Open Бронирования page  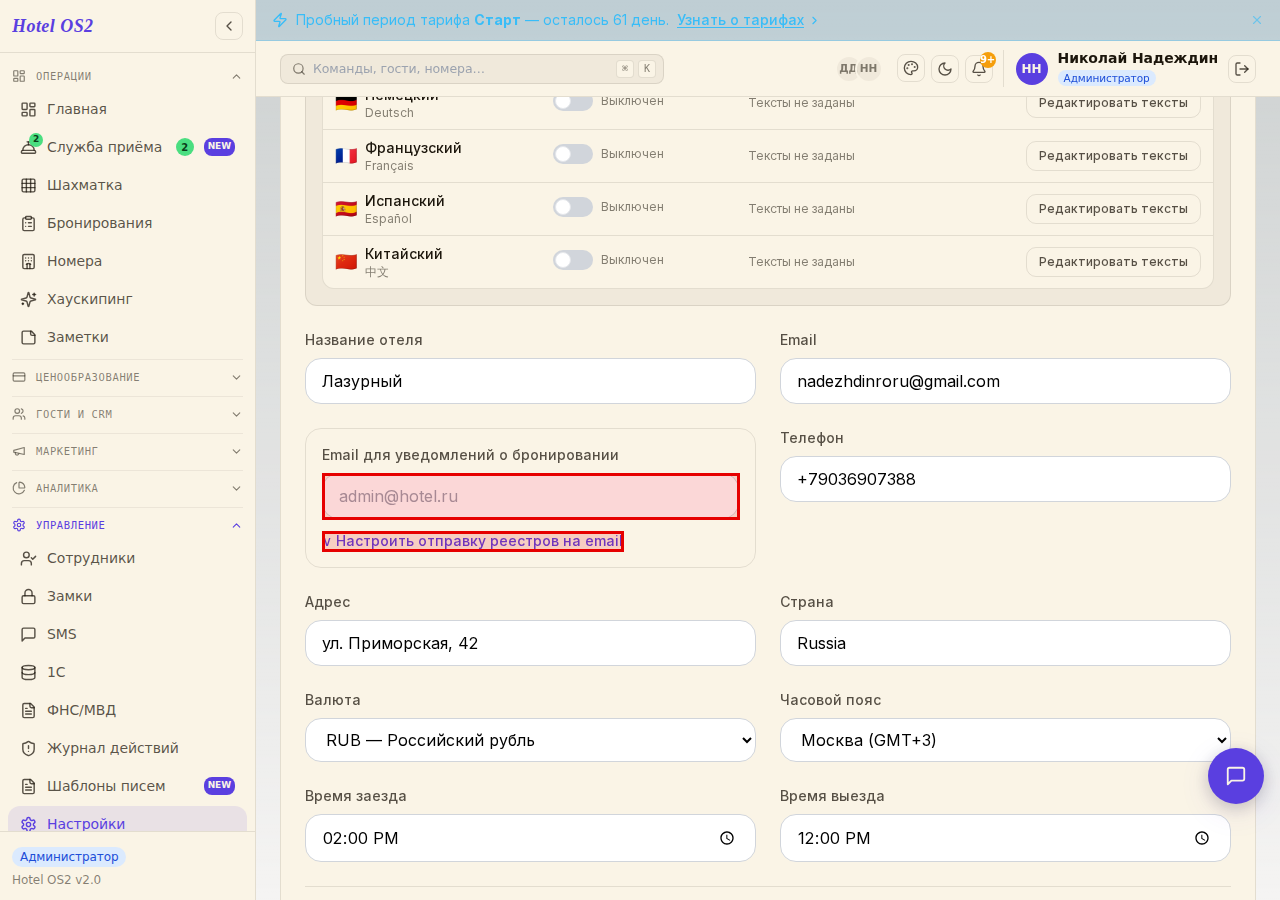(127, 223)
